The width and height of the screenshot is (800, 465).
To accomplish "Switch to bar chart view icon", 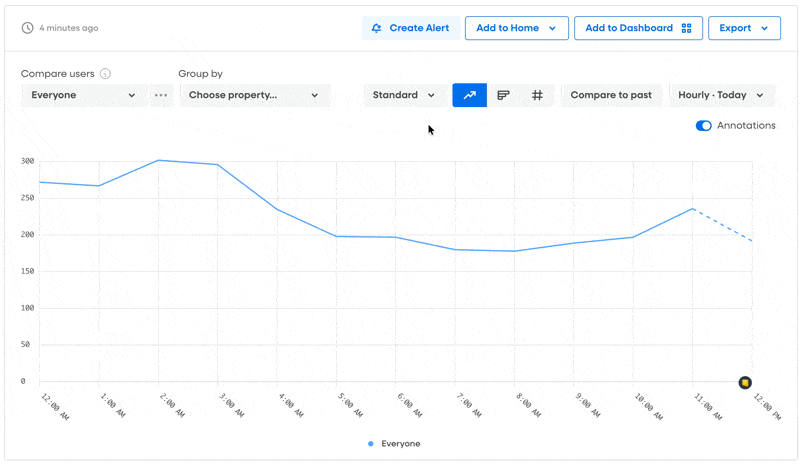I will [504, 95].
